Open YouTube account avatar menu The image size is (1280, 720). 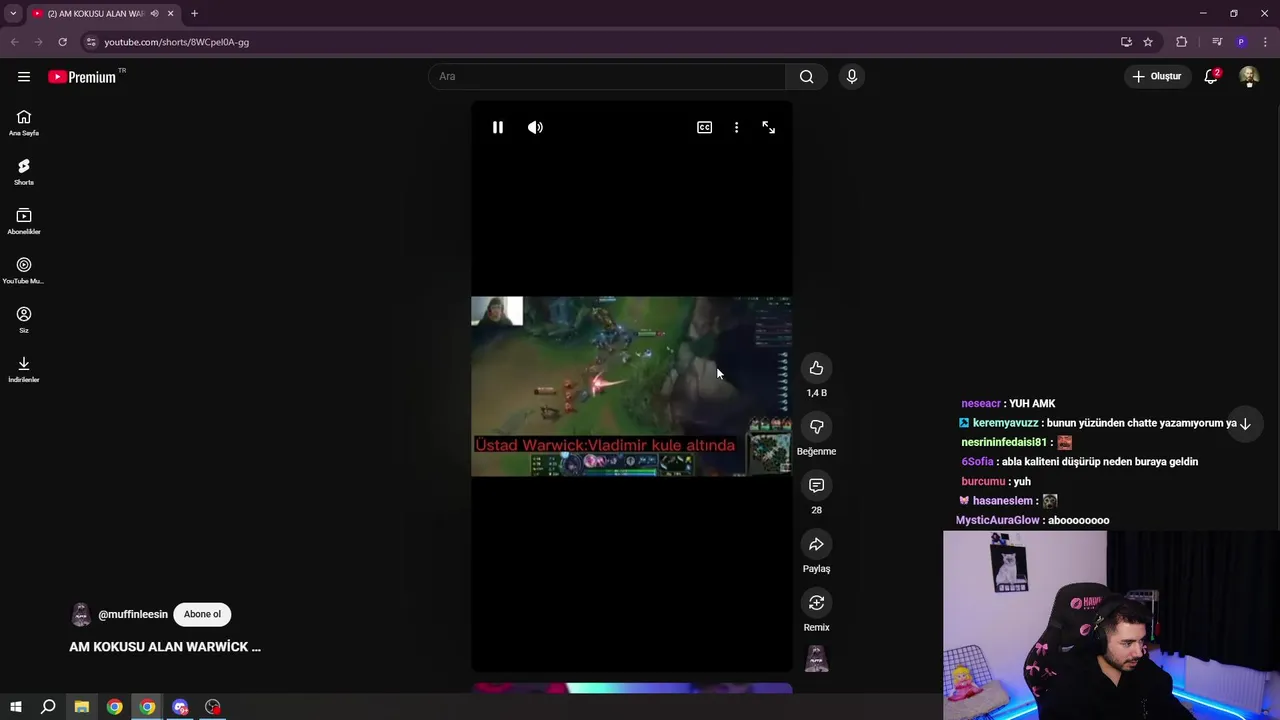1249,77
